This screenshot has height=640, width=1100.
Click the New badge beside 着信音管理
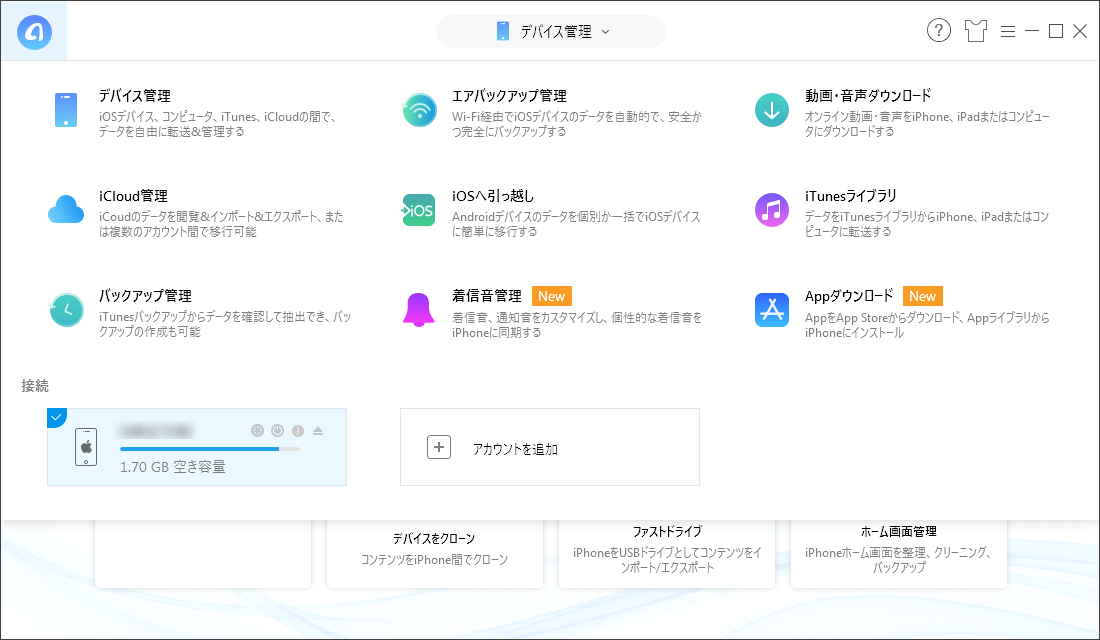[x=551, y=296]
